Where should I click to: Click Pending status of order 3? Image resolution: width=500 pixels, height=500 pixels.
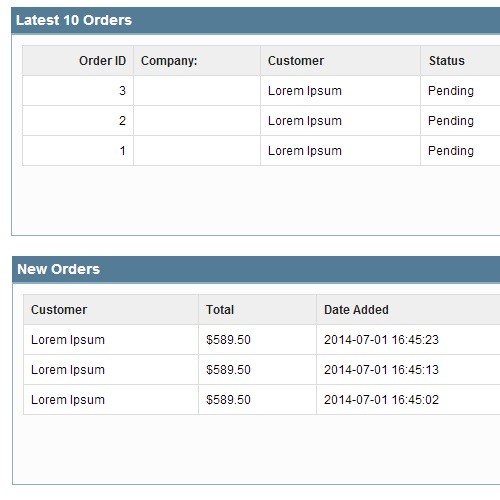451,91
